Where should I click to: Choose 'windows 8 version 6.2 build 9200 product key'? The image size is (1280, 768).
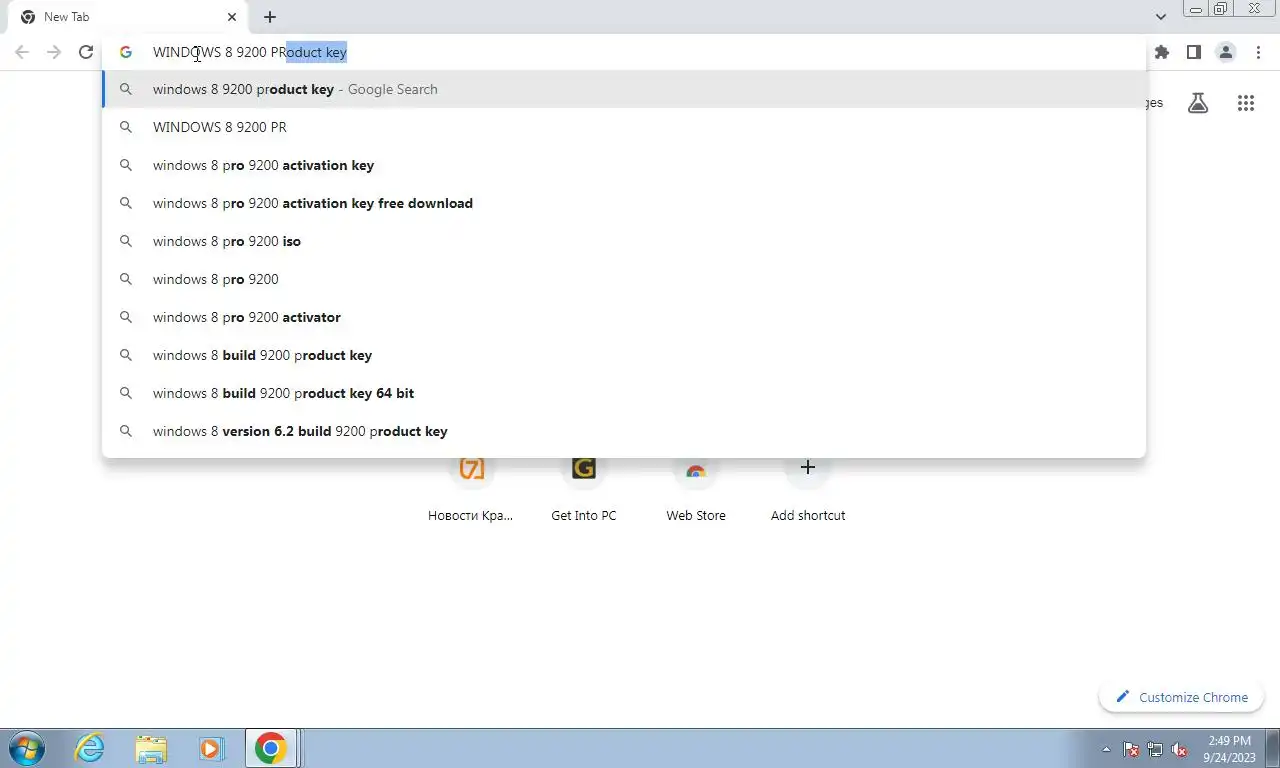(624, 431)
